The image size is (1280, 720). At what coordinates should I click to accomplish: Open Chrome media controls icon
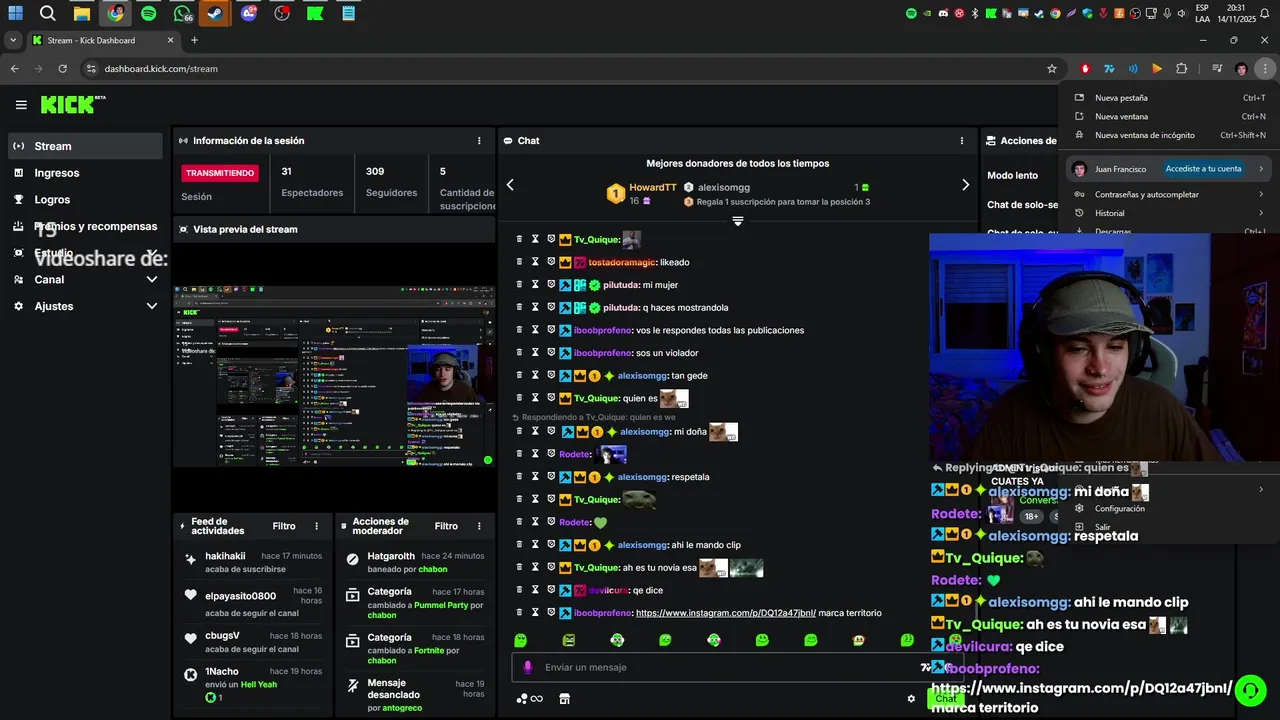click(1217, 69)
